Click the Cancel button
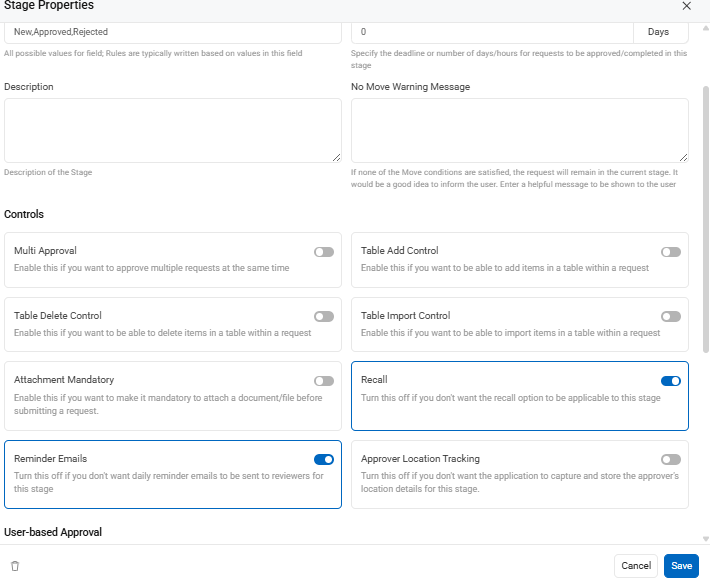Screen dimensions: 710x585 (636, 566)
